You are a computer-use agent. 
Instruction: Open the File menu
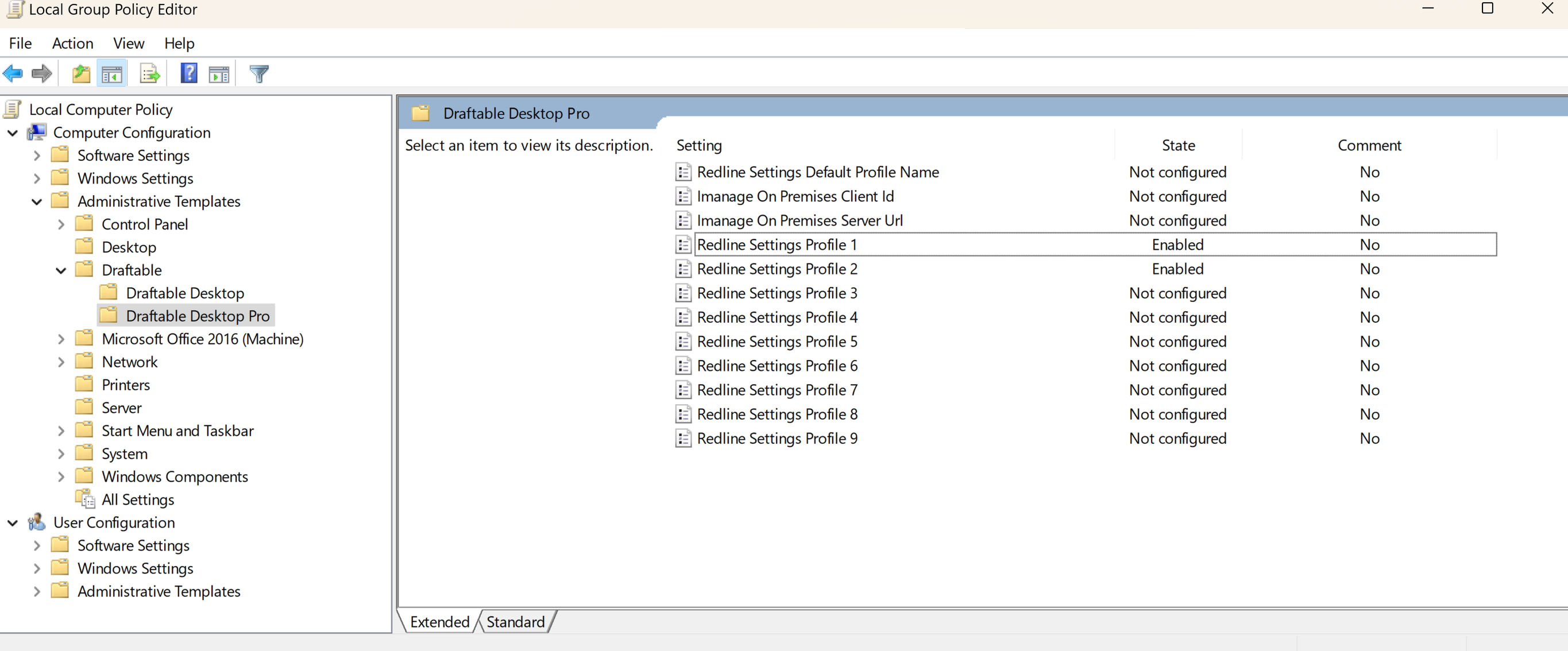20,43
